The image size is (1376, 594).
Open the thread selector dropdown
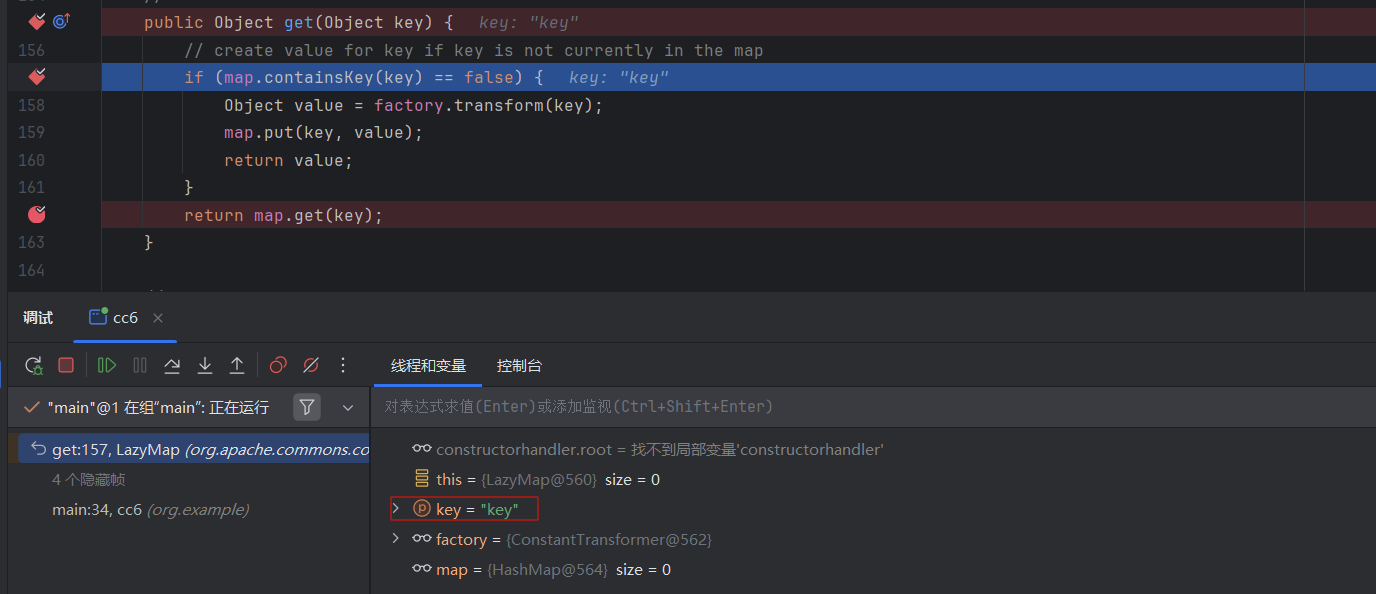[348, 407]
